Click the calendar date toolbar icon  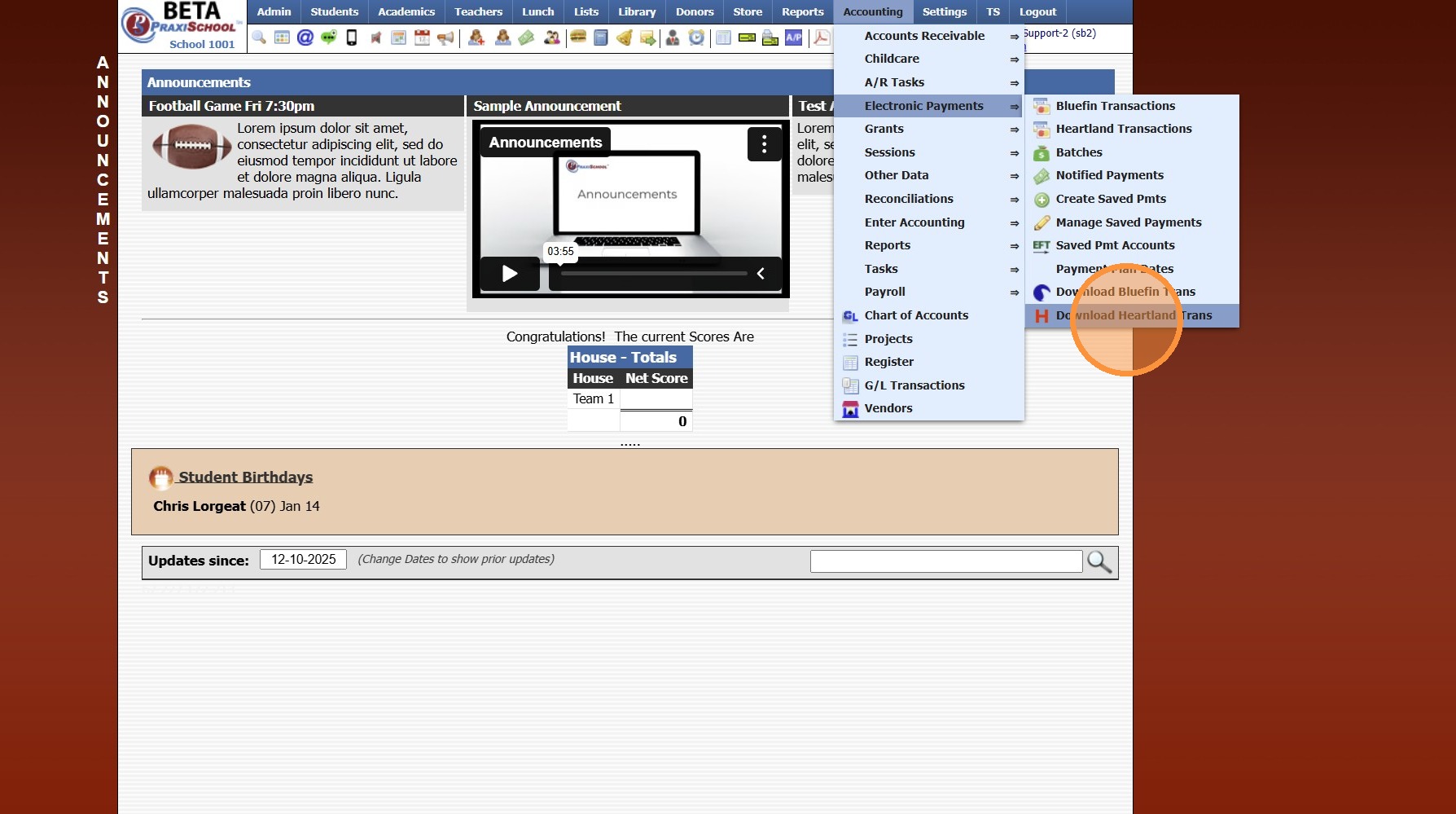pyautogui.click(x=422, y=37)
